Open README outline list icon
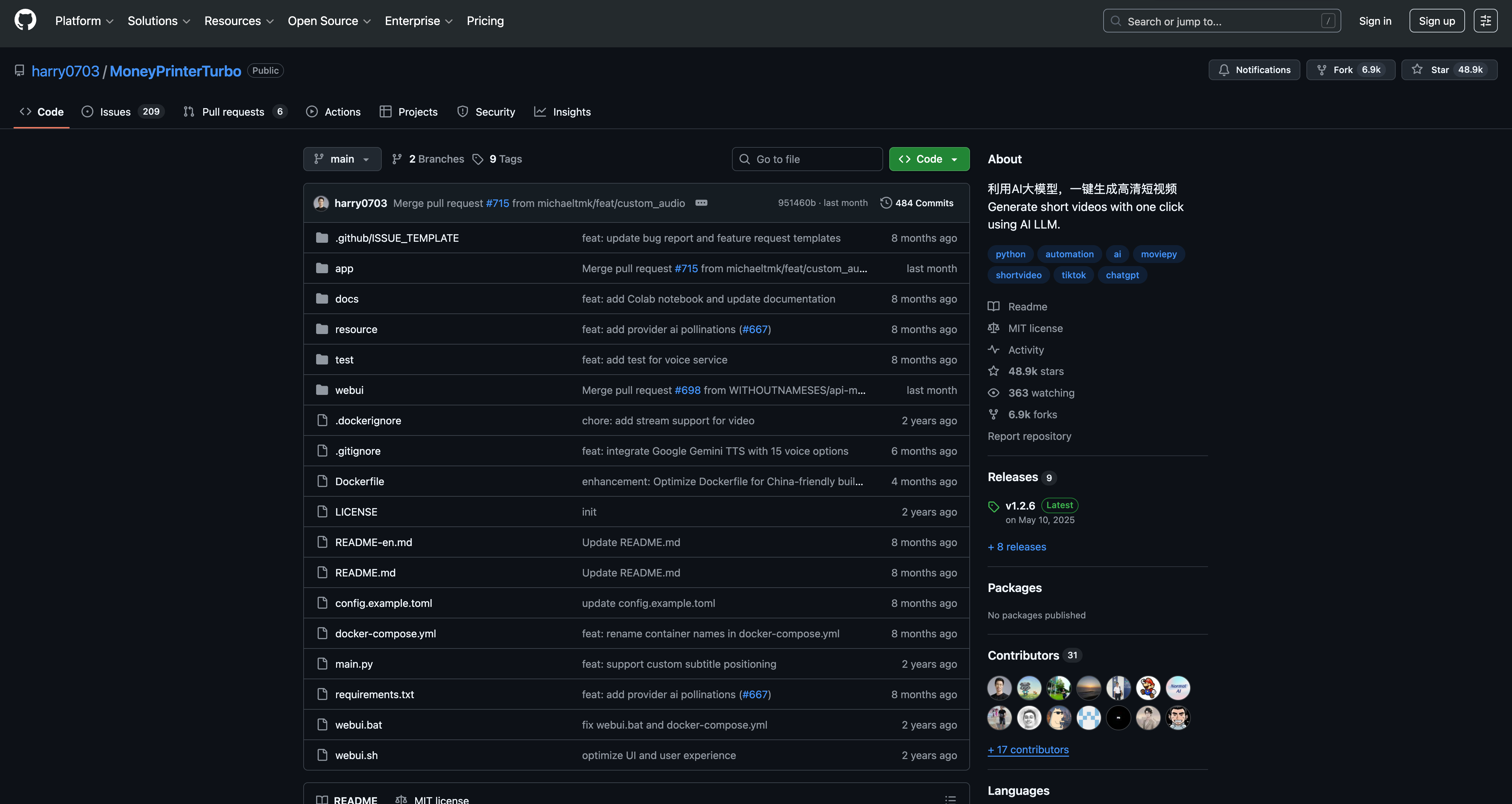Viewport: 1512px width, 804px height. click(x=950, y=799)
